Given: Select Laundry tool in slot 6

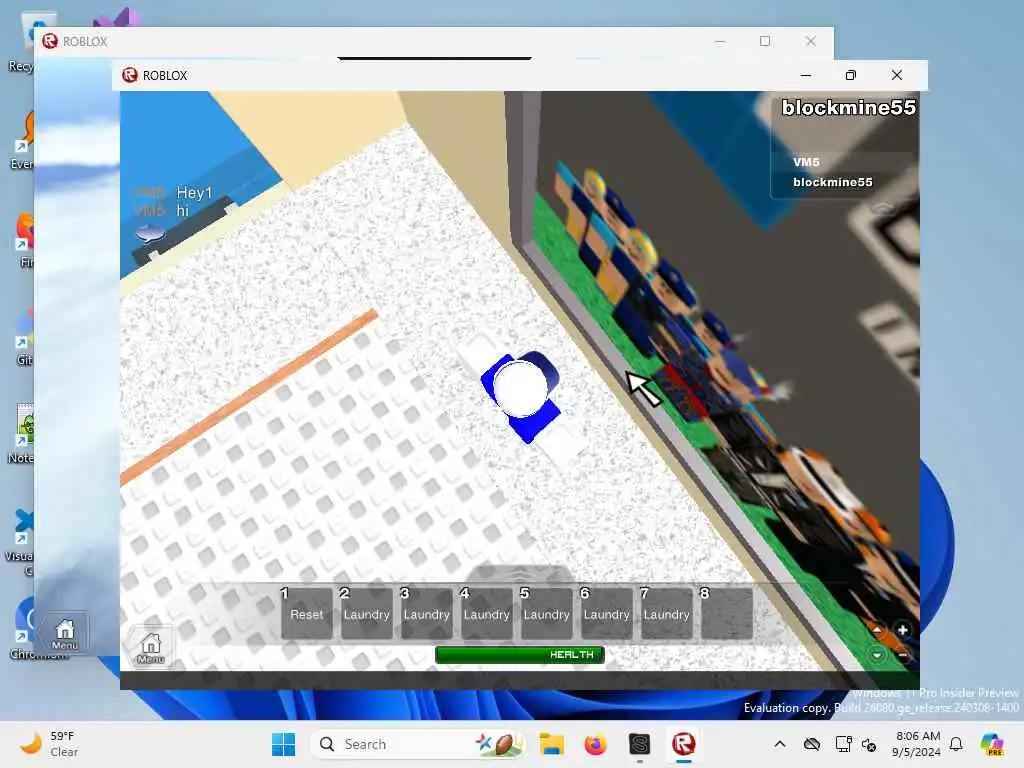Looking at the screenshot, I should [x=607, y=614].
